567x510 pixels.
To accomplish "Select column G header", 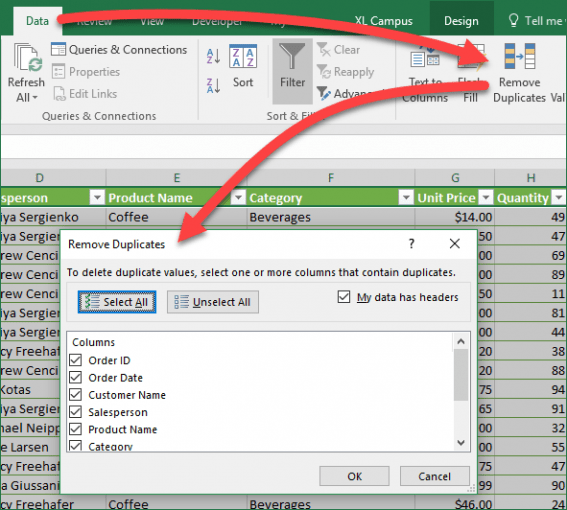I will coord(455,178).
